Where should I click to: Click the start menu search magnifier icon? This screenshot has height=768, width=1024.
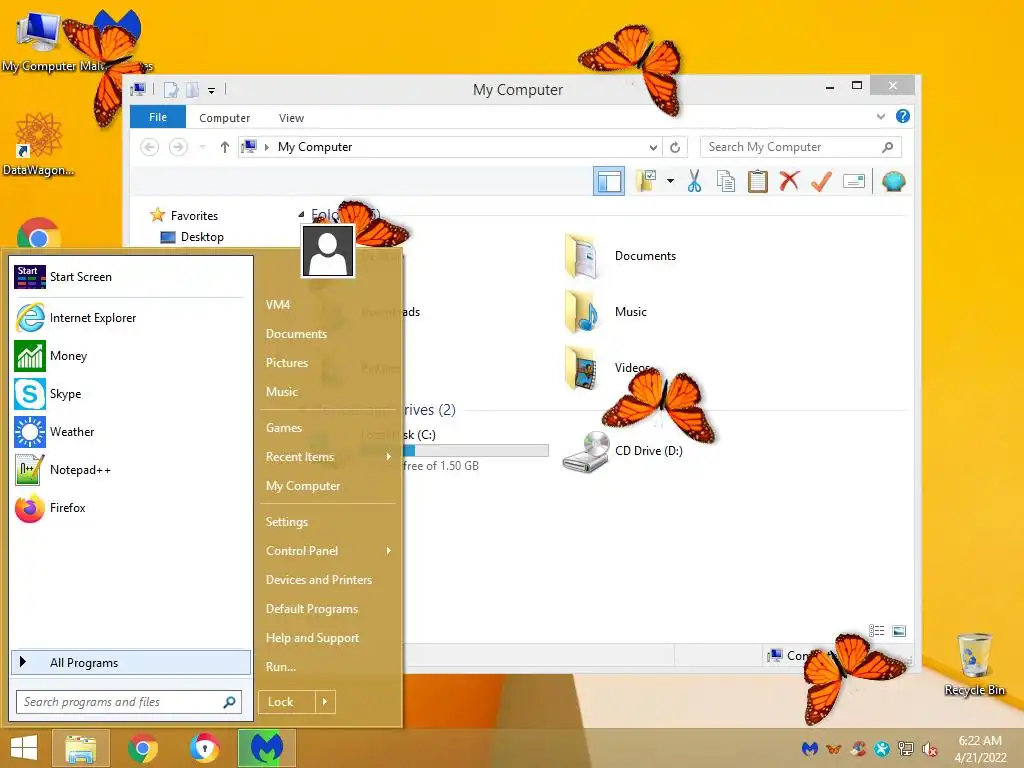(x=229, y=702)
